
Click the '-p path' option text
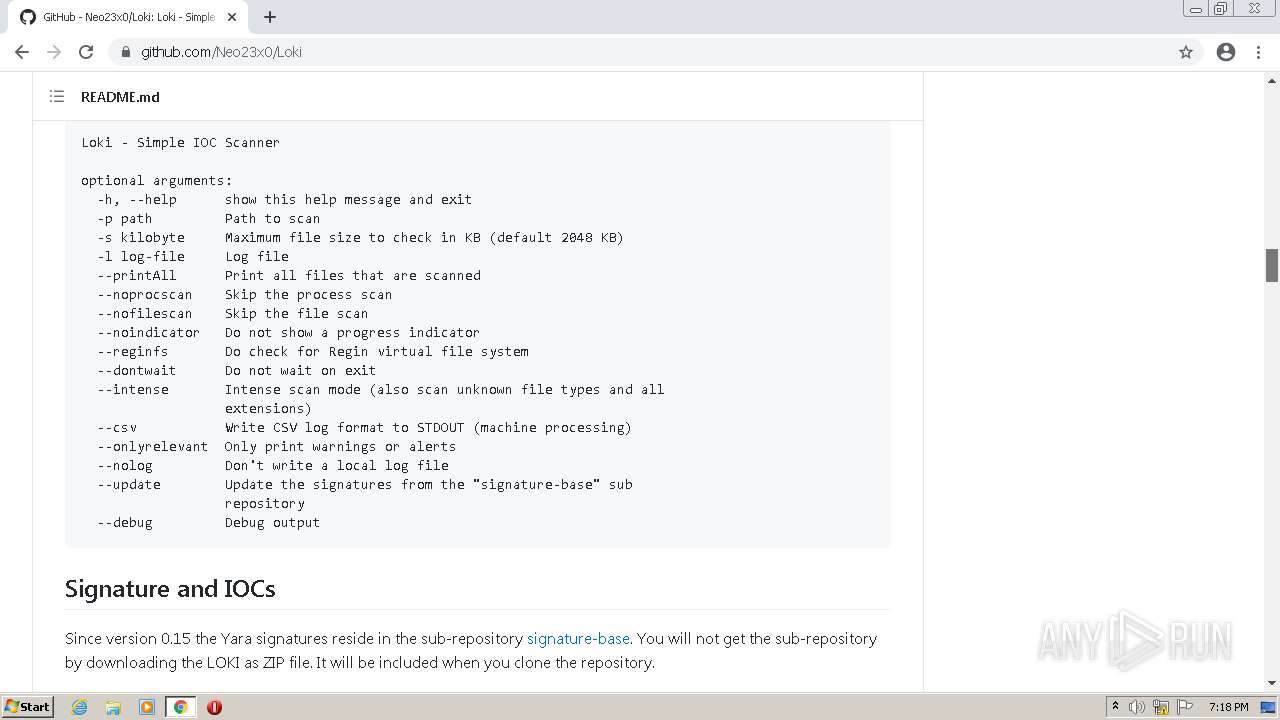coord(125,218)
